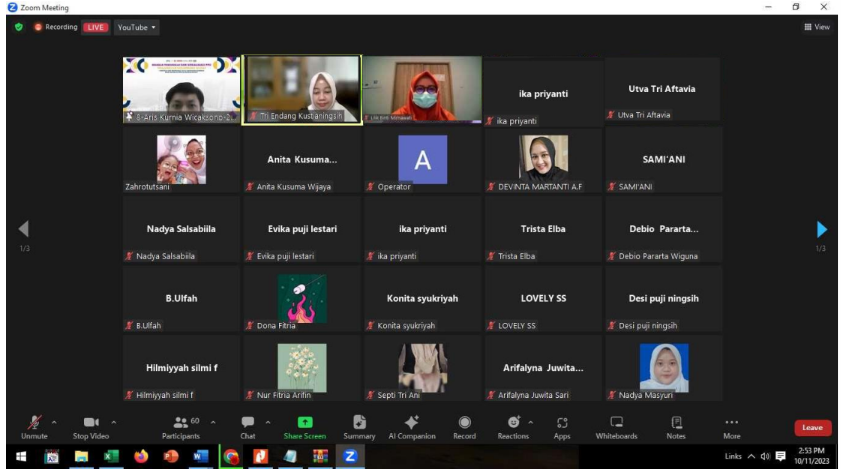Click the red Leave button
Screen dimensions: 841x469
click(x=812, y=427)
